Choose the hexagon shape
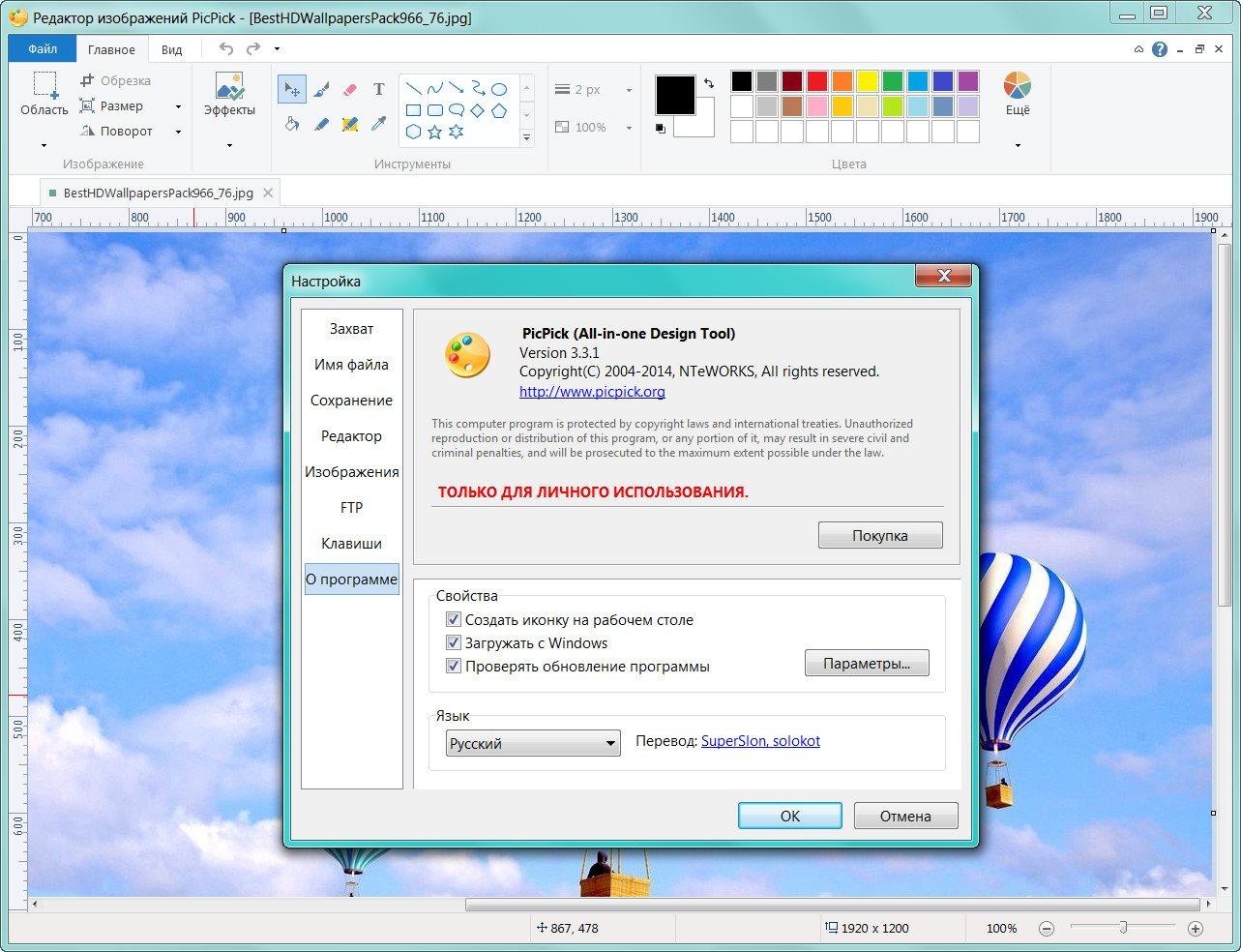 pyautogui.click(x=413, y=132)
